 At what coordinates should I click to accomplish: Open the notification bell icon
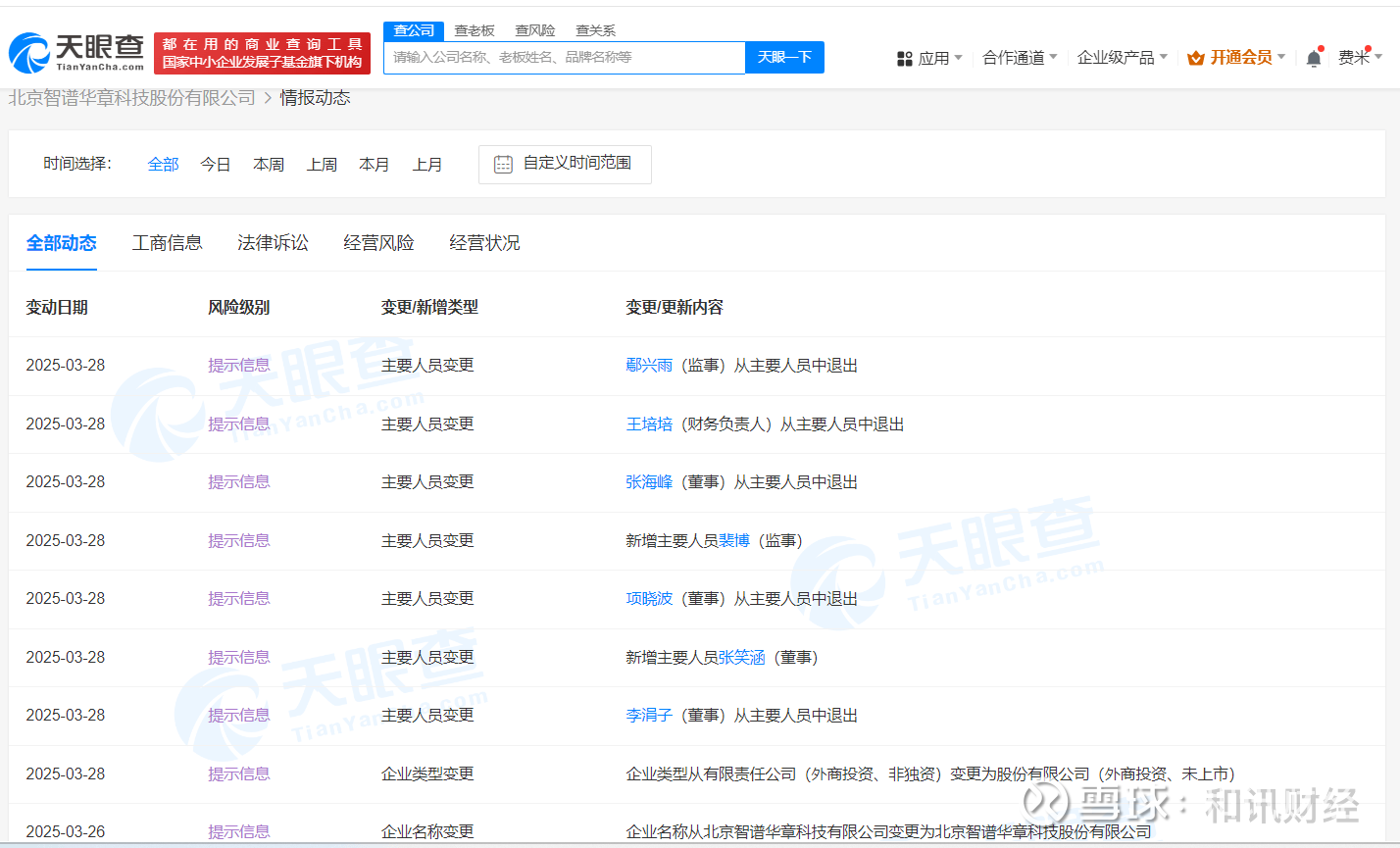(1314, 59)
